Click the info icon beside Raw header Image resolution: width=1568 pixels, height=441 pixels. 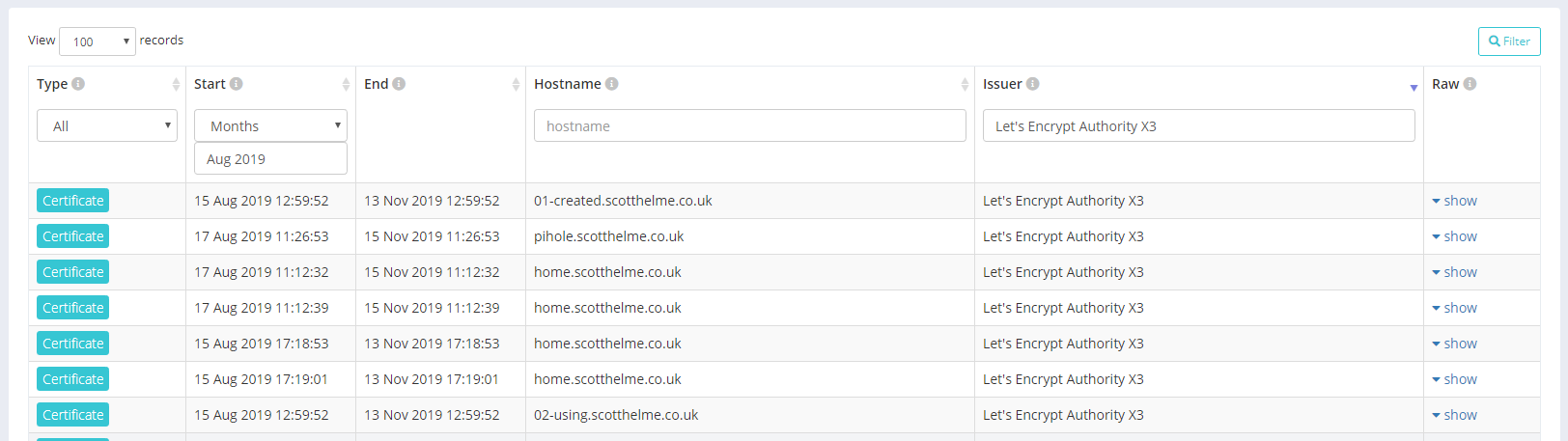tap(1470, 84)
